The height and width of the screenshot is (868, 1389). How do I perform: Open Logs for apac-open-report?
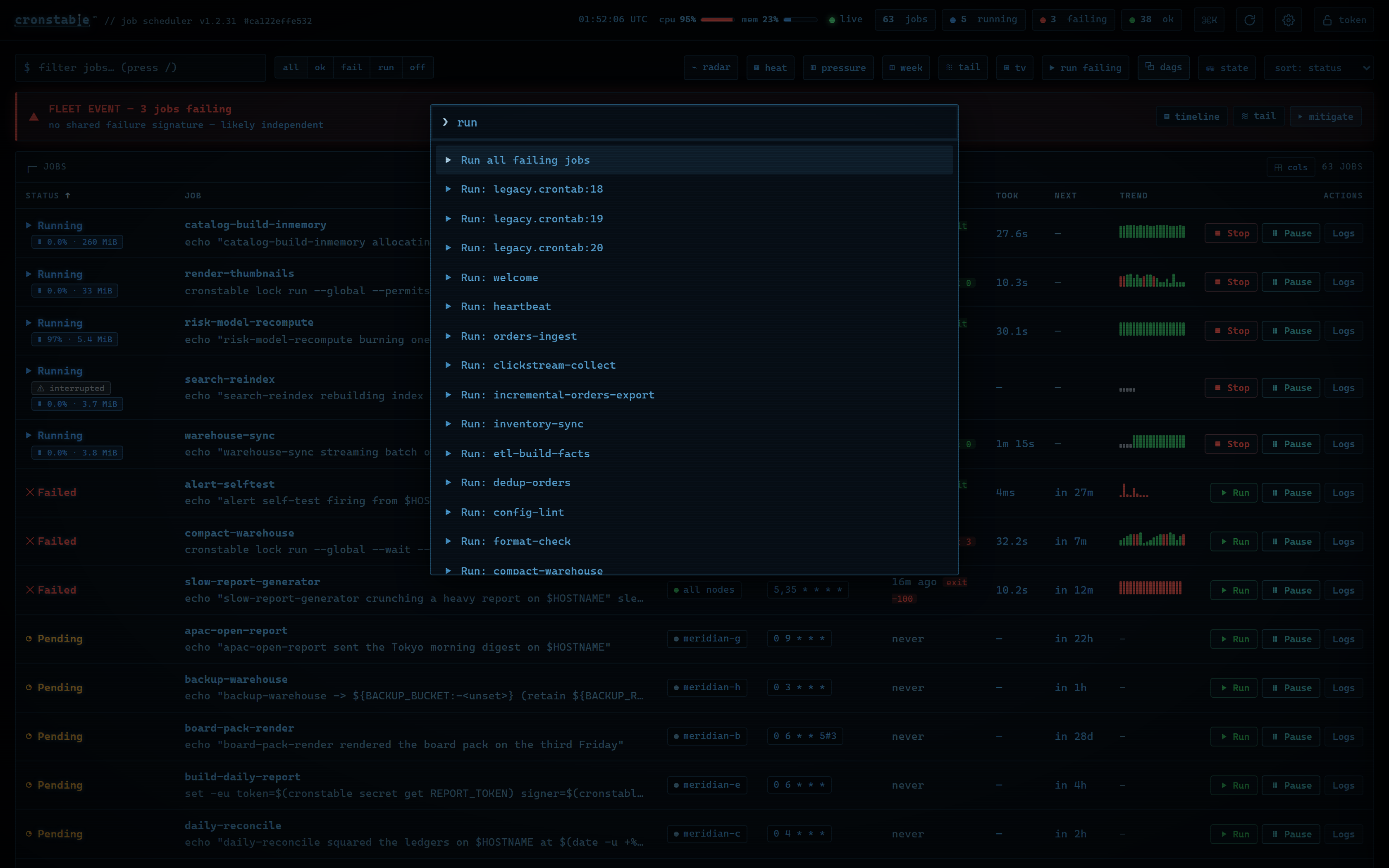(1343, 639)
